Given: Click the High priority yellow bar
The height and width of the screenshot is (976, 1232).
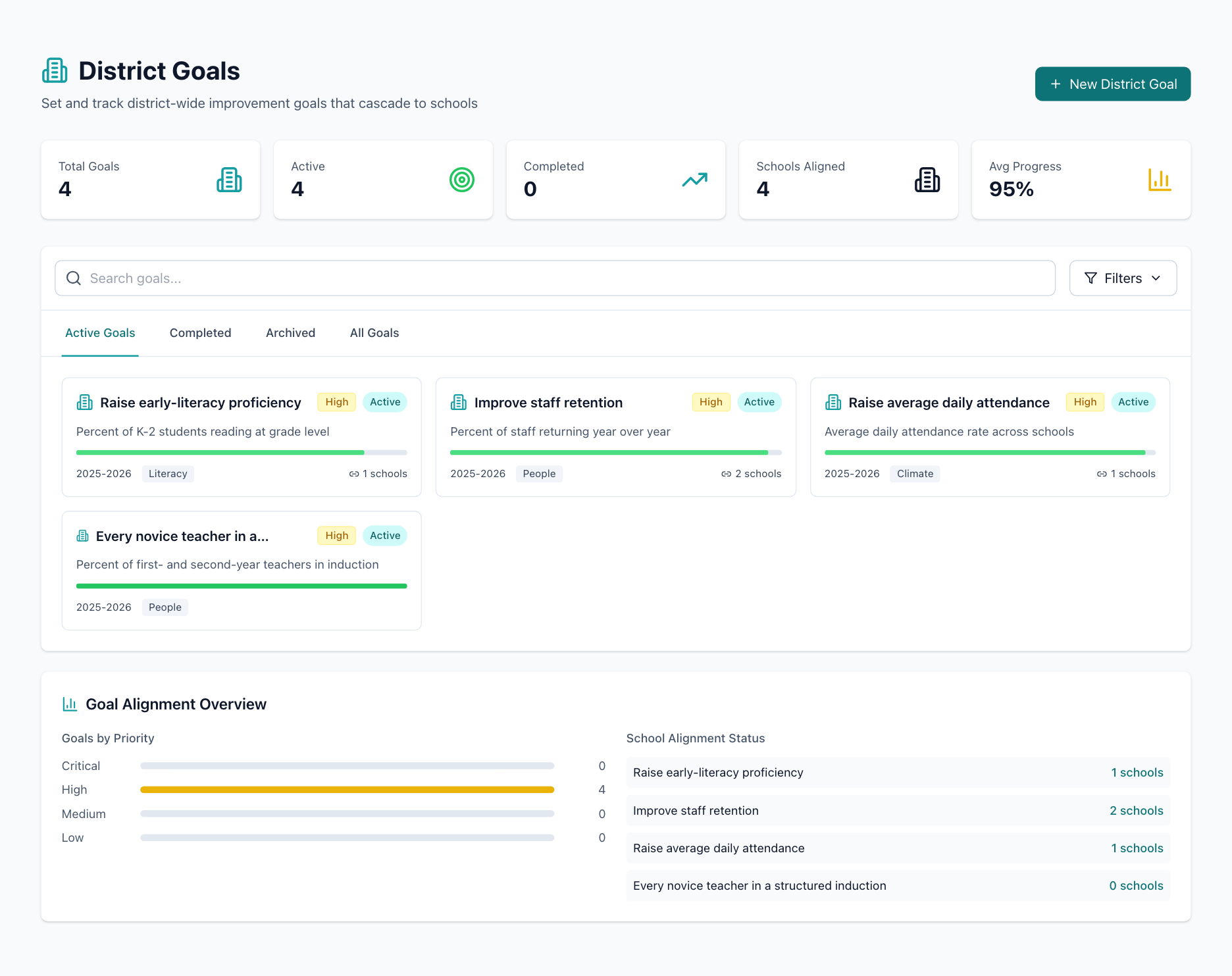Looking at the screenshot, I should point(347,790).
